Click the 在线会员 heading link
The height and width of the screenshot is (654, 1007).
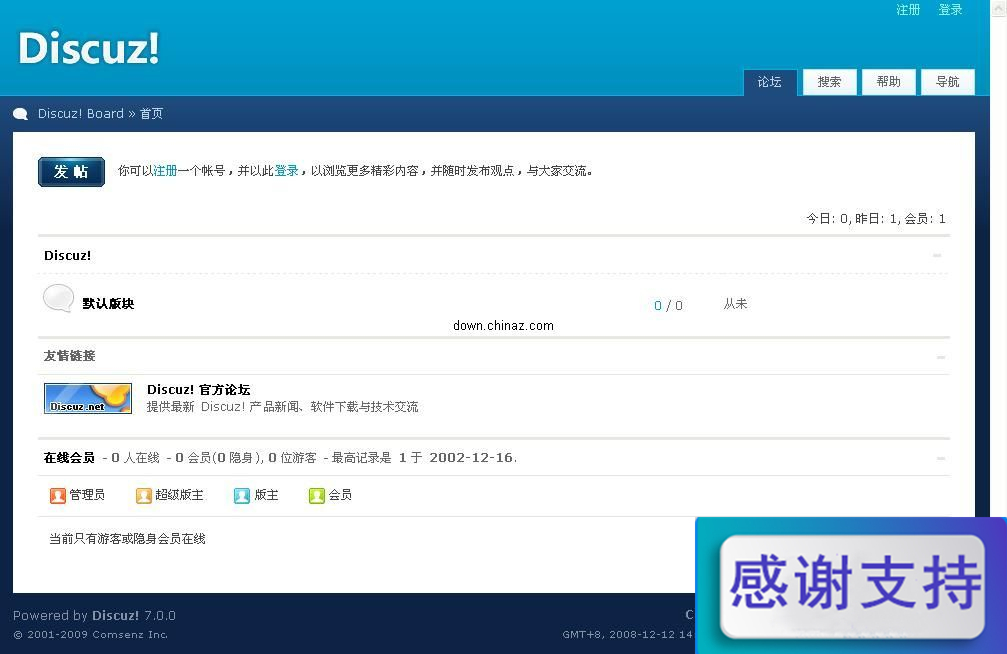click(x=69, y=458)
